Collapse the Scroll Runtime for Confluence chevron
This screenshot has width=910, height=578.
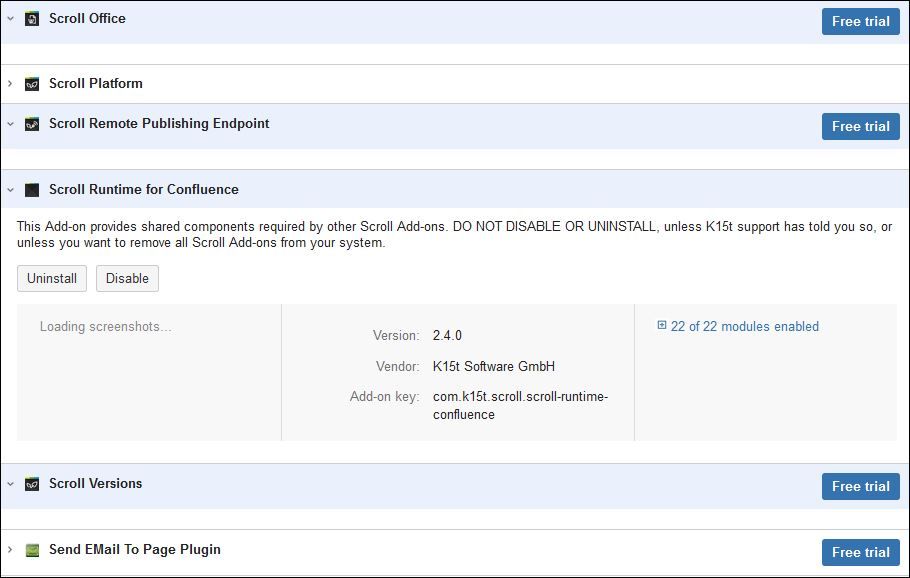10,190
